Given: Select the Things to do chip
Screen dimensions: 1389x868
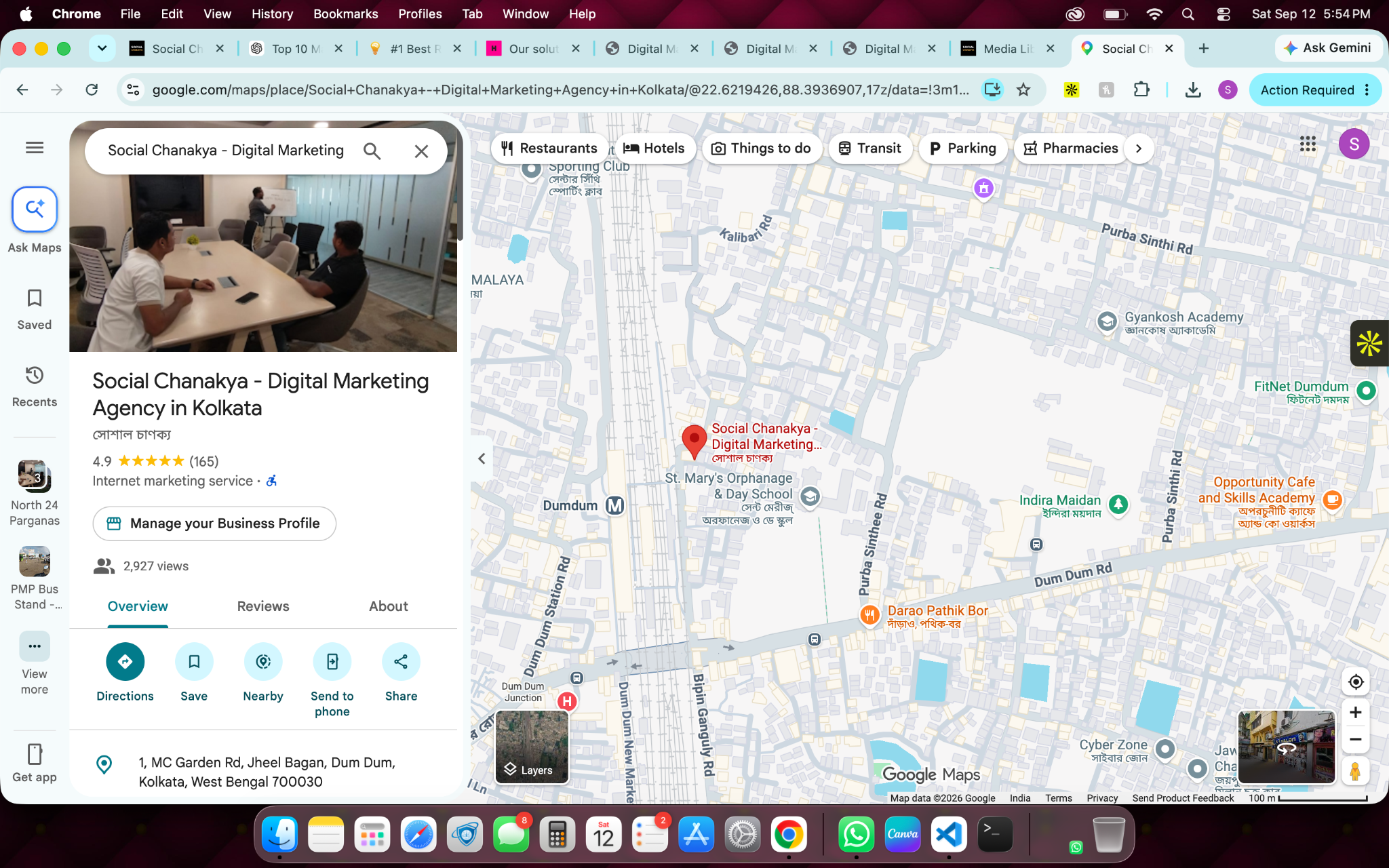Looking at the screenshot, I should coord(761,149).
